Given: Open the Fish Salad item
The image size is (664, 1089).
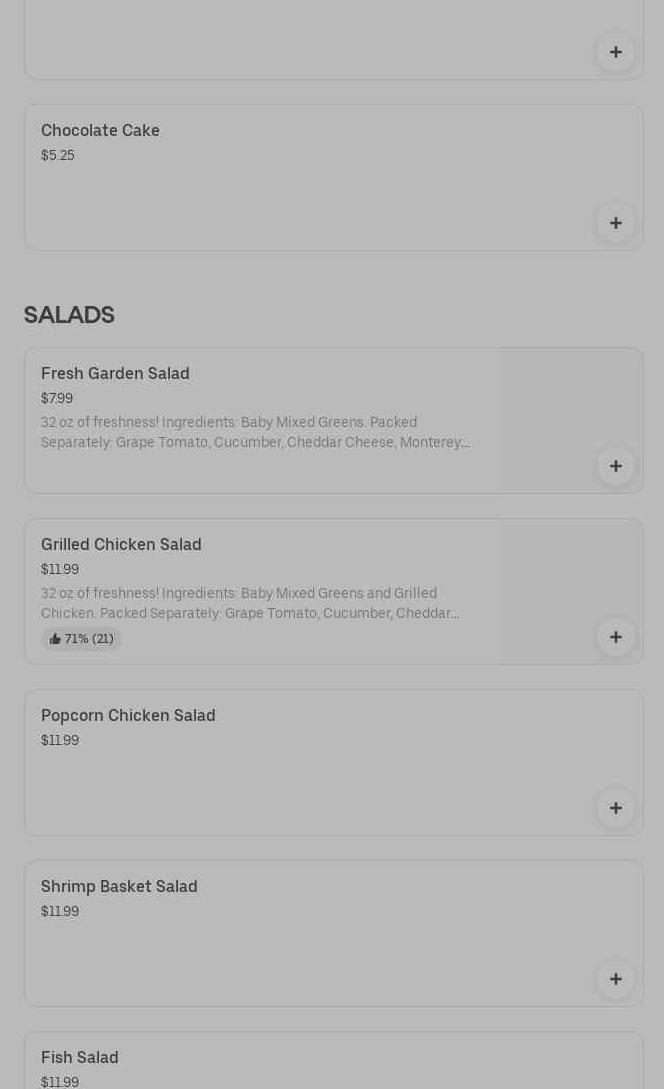Looking at the screenshot, I should (80, 1058).
